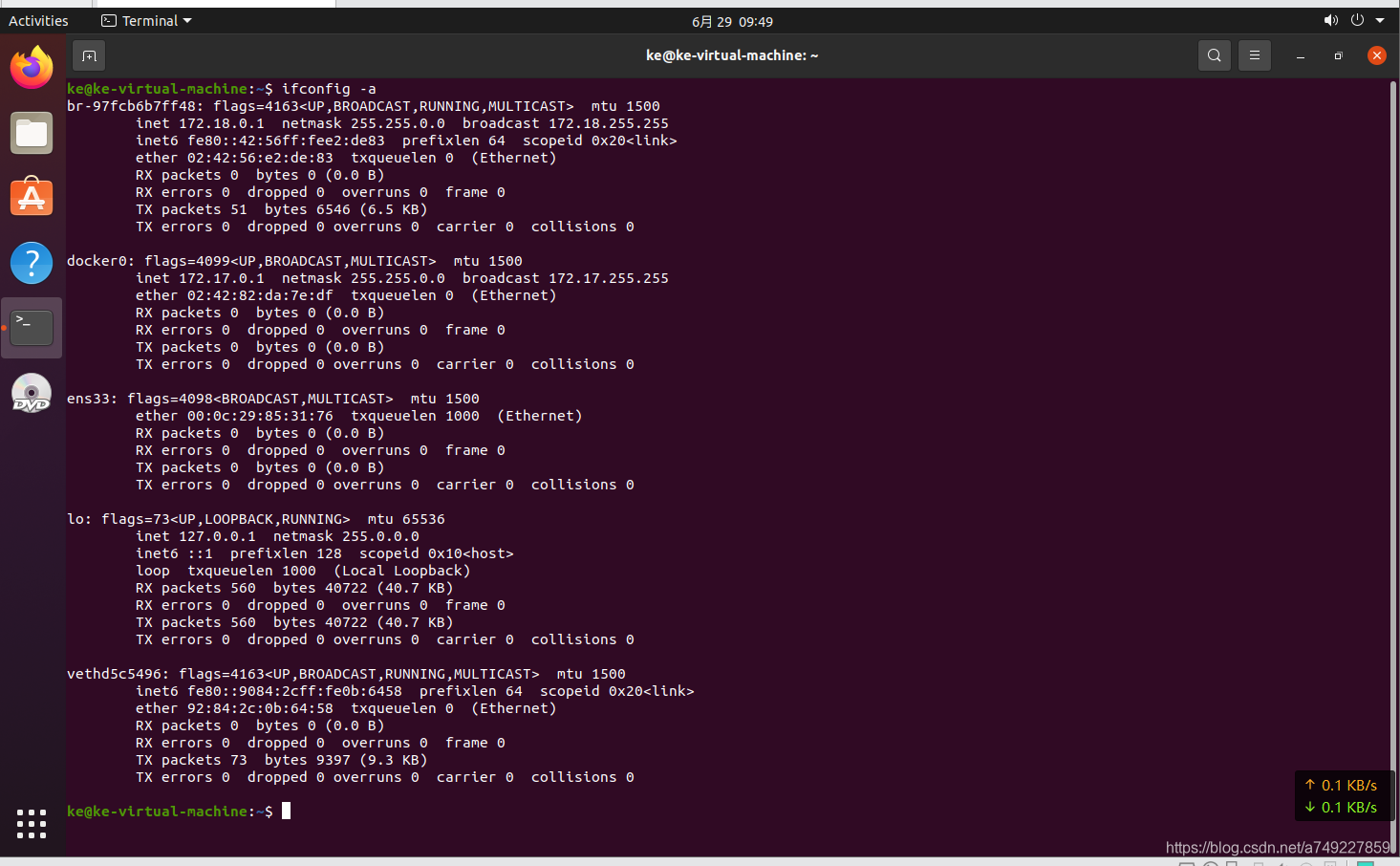This screenshot has width=1400, height=866.
Task: Show applications grid
Action: [x=32, y=823]
